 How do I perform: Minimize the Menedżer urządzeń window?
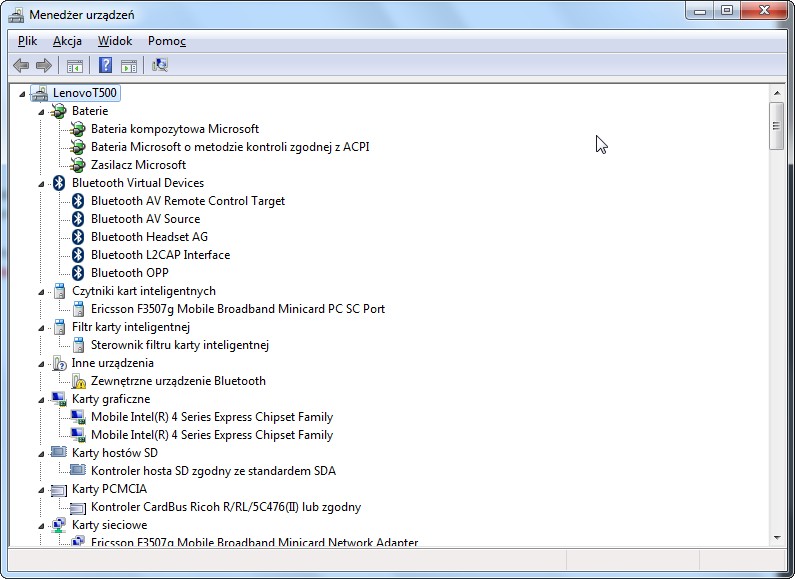click(700, 11)
